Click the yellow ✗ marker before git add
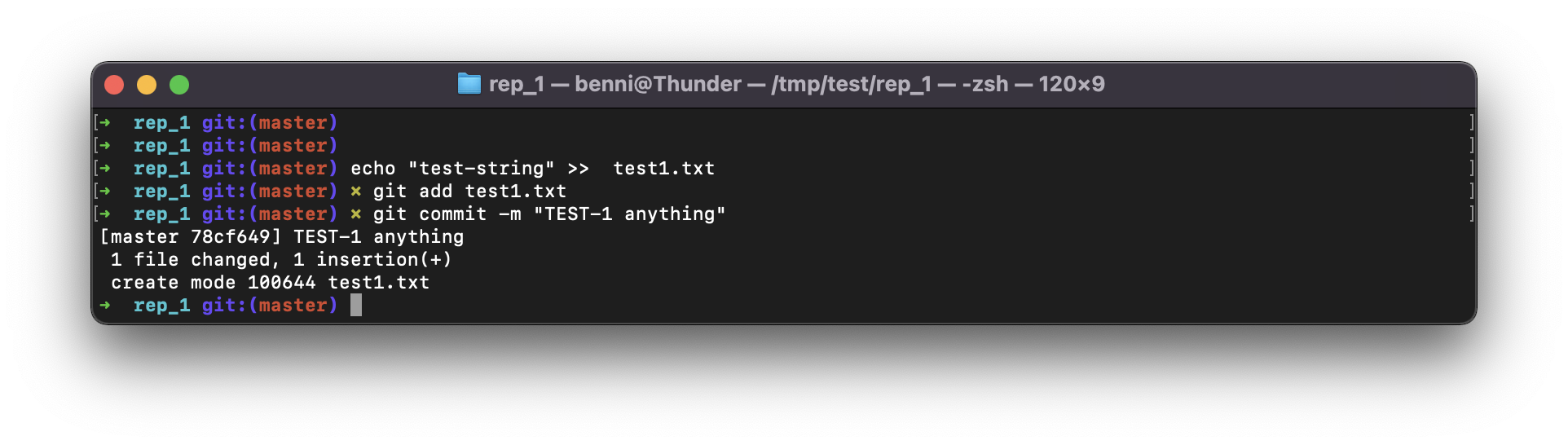Screen dimensions: 1568x445 pos(355,192)
